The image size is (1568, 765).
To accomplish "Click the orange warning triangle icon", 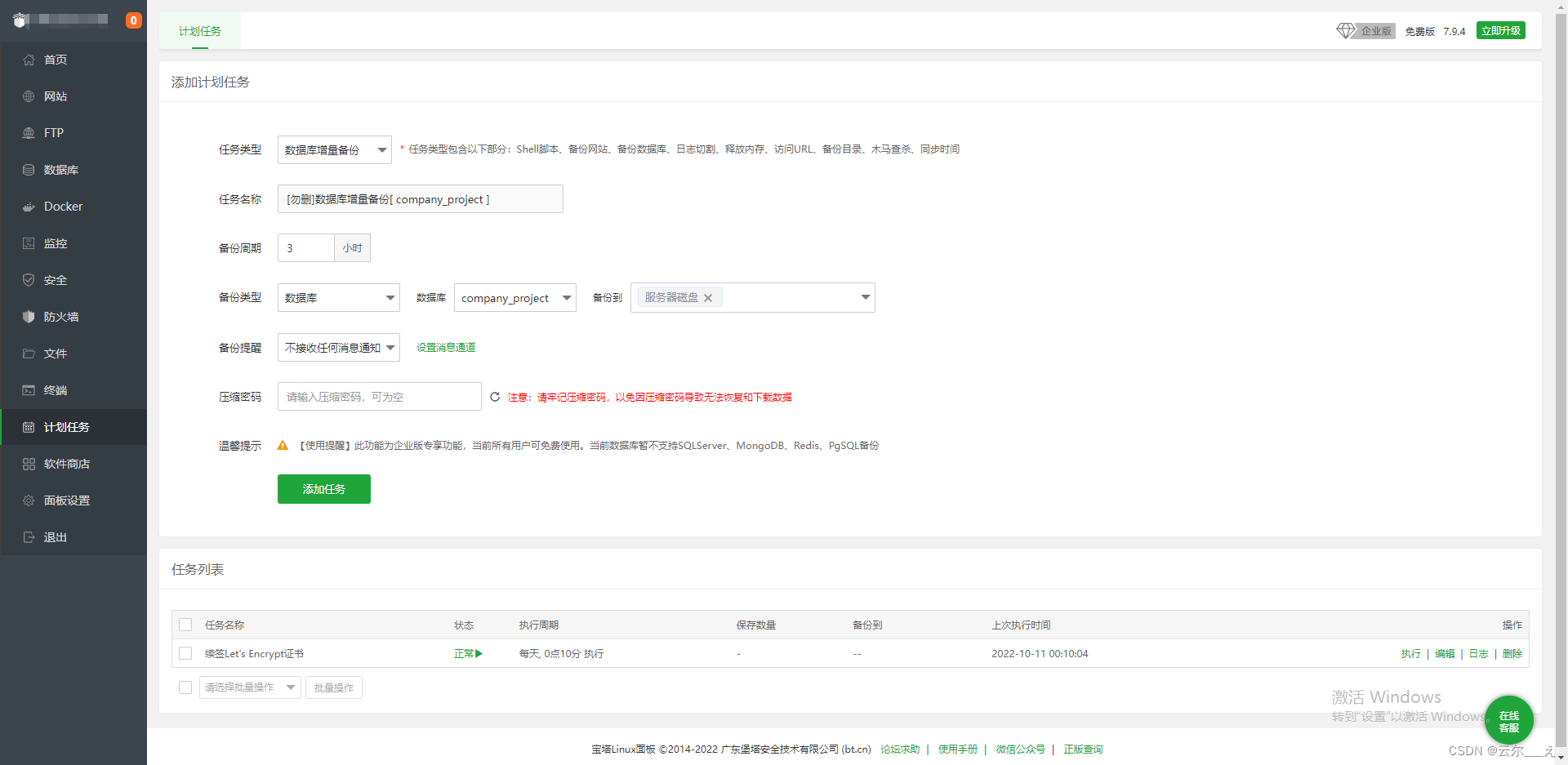I will point(283,446).
